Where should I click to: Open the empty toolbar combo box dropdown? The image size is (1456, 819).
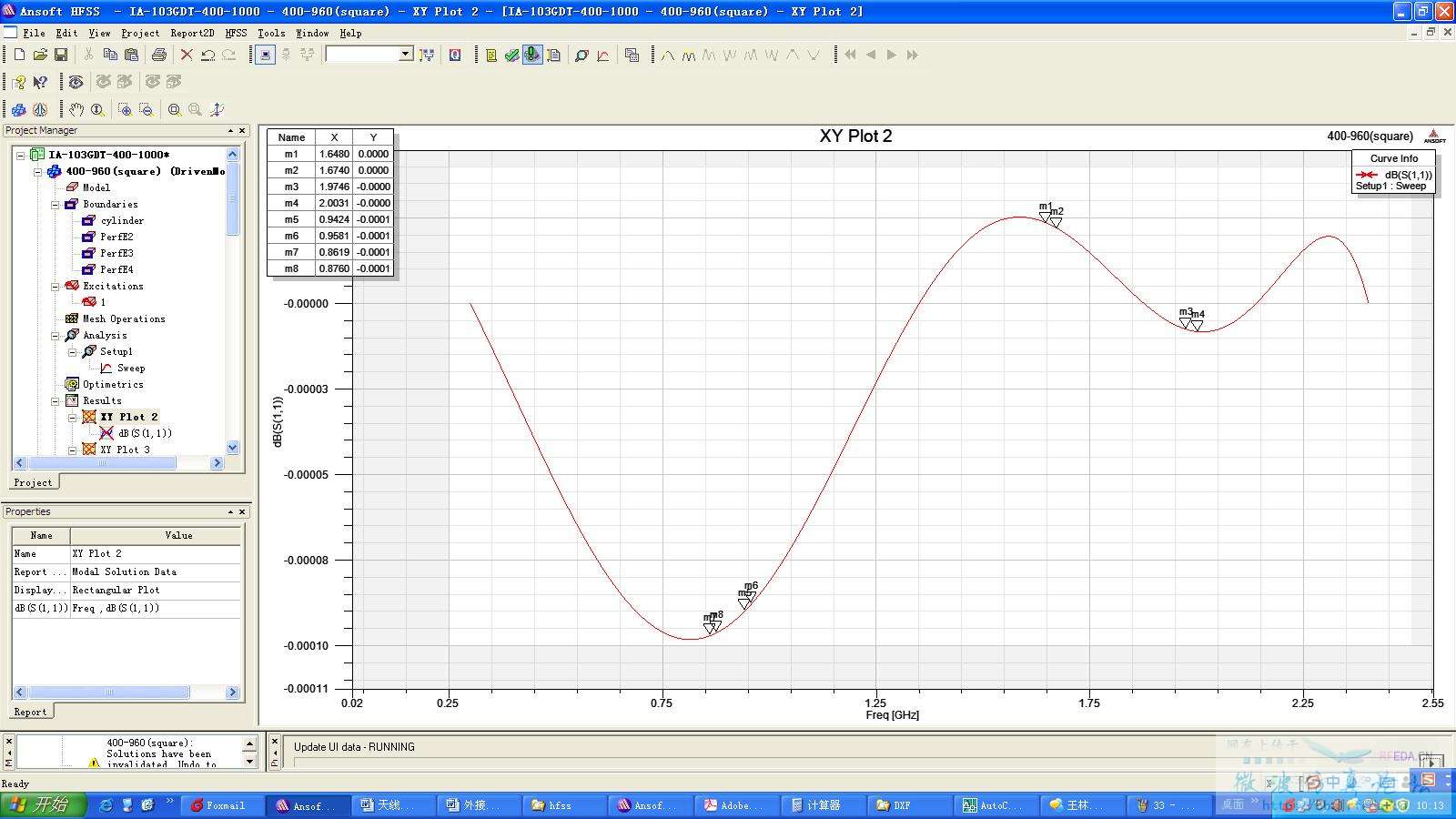[x=406, y=55]
